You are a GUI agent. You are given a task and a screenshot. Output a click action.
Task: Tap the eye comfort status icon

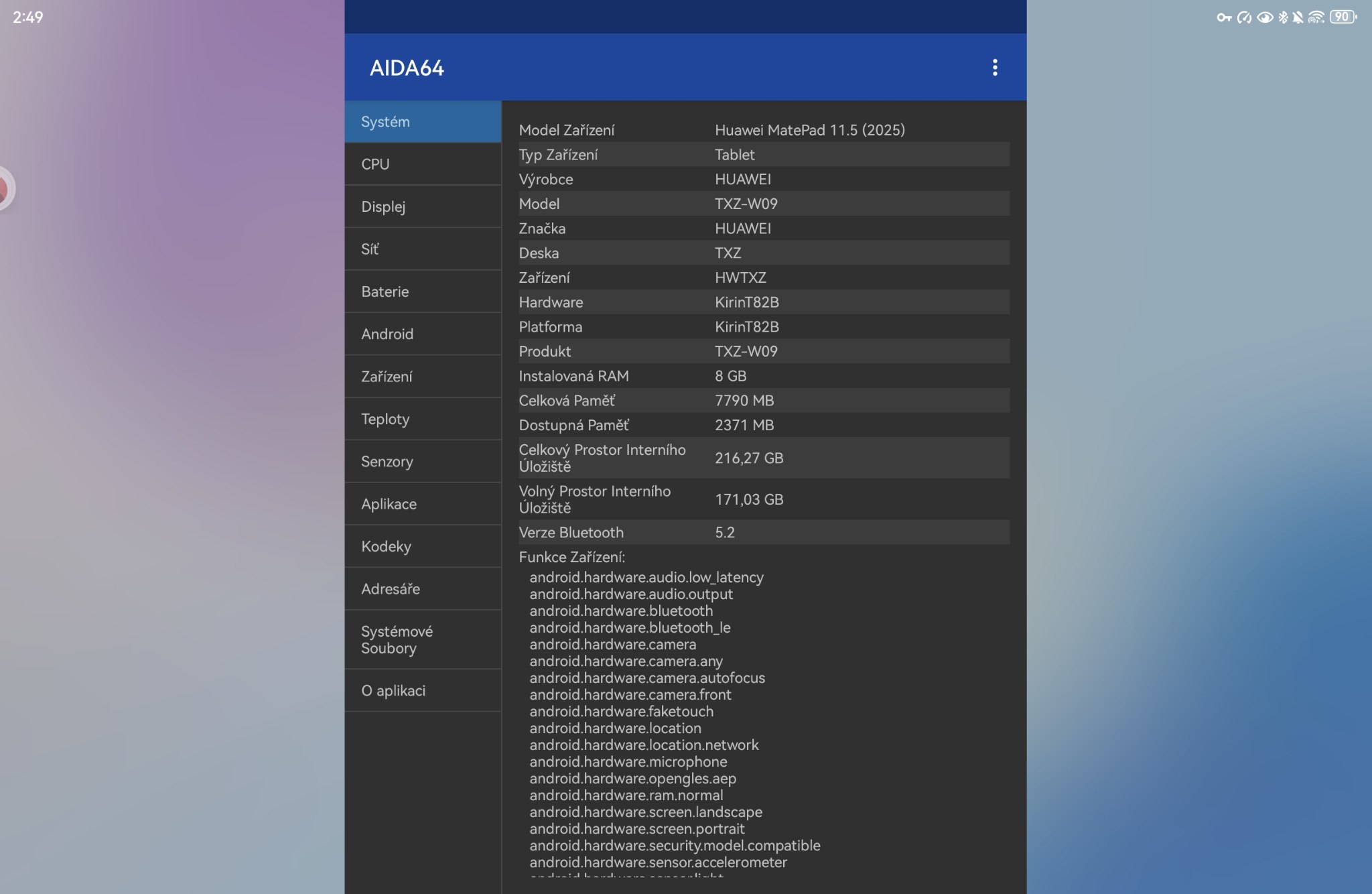point(1265,17)
